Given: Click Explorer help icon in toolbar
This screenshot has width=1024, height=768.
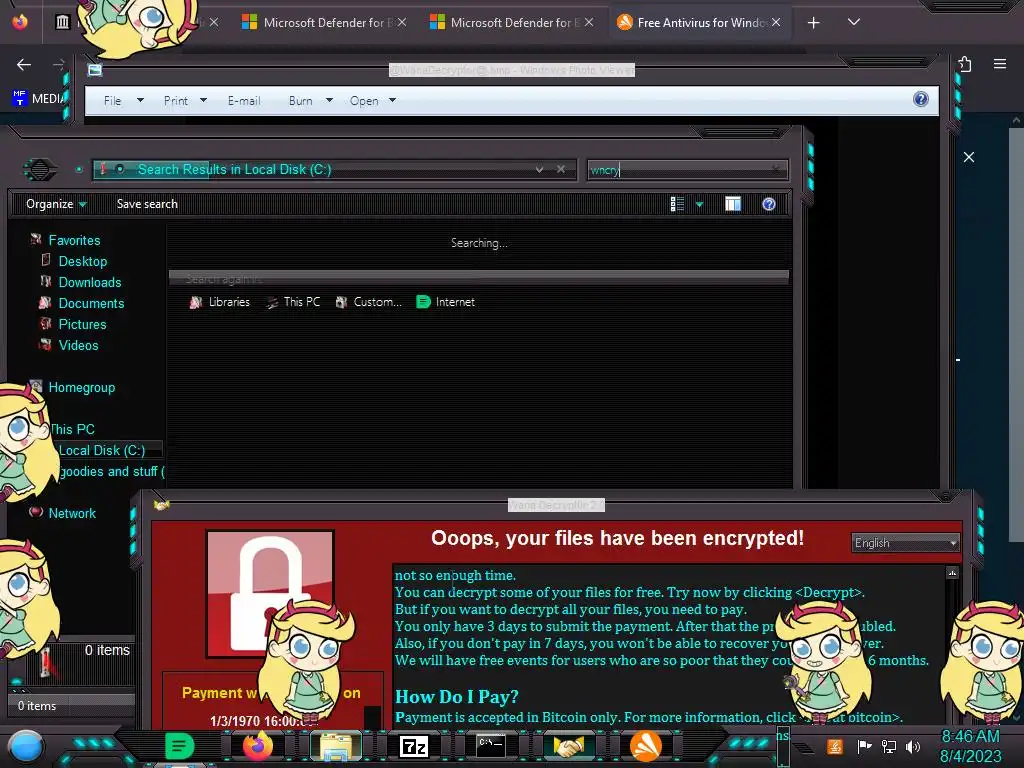Looking at the screenshot, I should pos(769,204).
